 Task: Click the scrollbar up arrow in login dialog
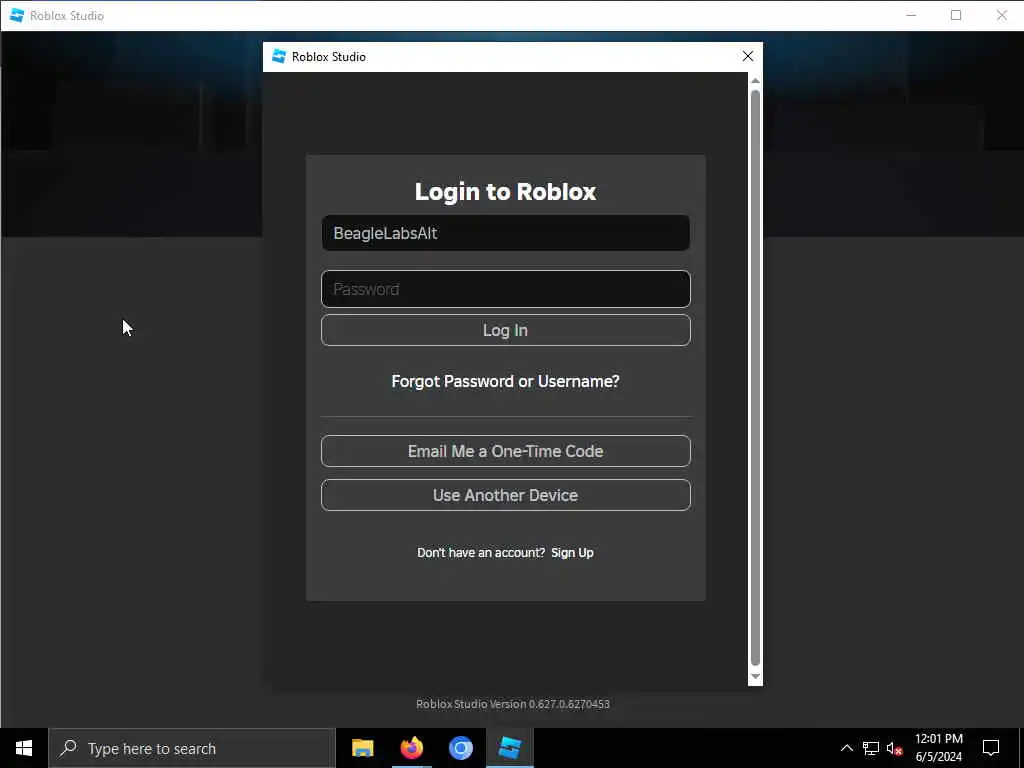(x=755, y=81)
